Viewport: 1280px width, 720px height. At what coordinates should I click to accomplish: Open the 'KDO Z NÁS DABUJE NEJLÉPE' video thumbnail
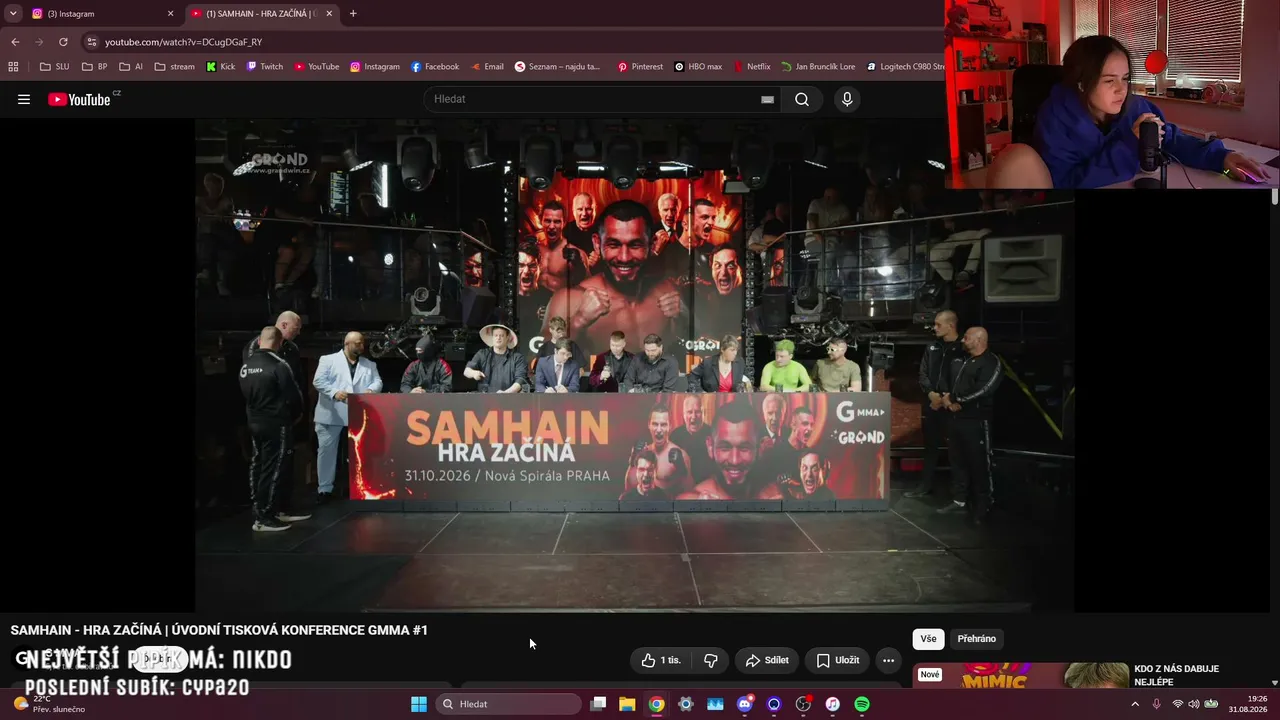(1020, 676)
